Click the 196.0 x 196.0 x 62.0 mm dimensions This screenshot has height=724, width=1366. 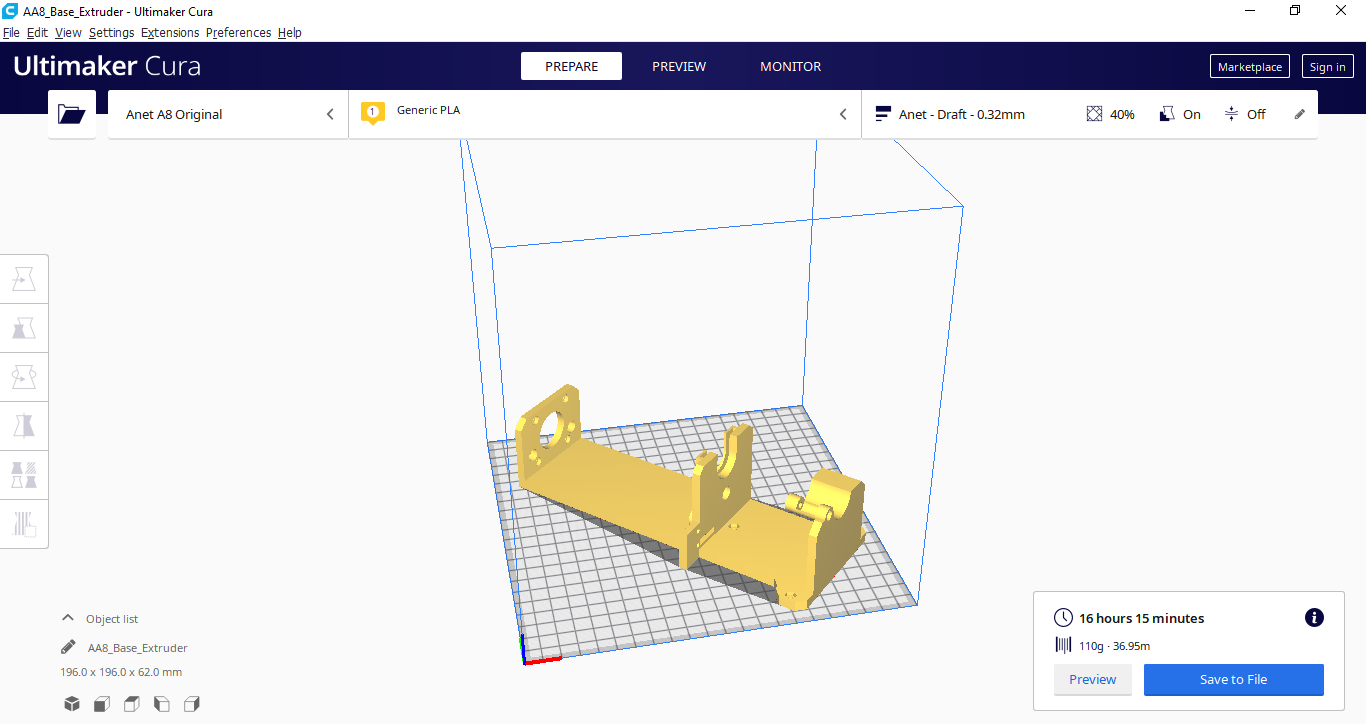click(x=121, y=672)
